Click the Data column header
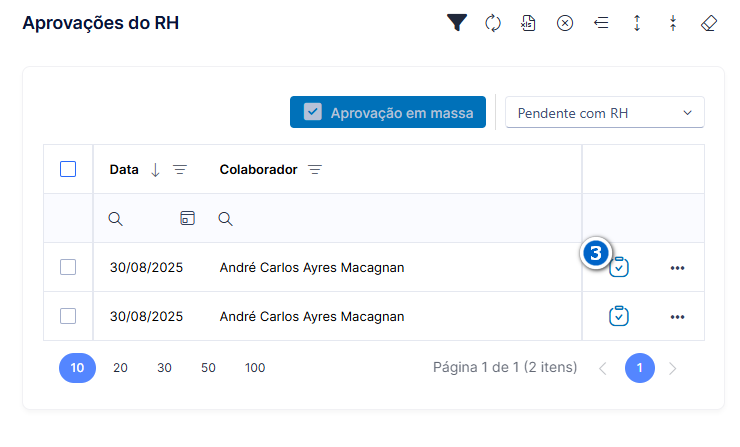Screen dimensions: 740x447 [x=124, y=169]
